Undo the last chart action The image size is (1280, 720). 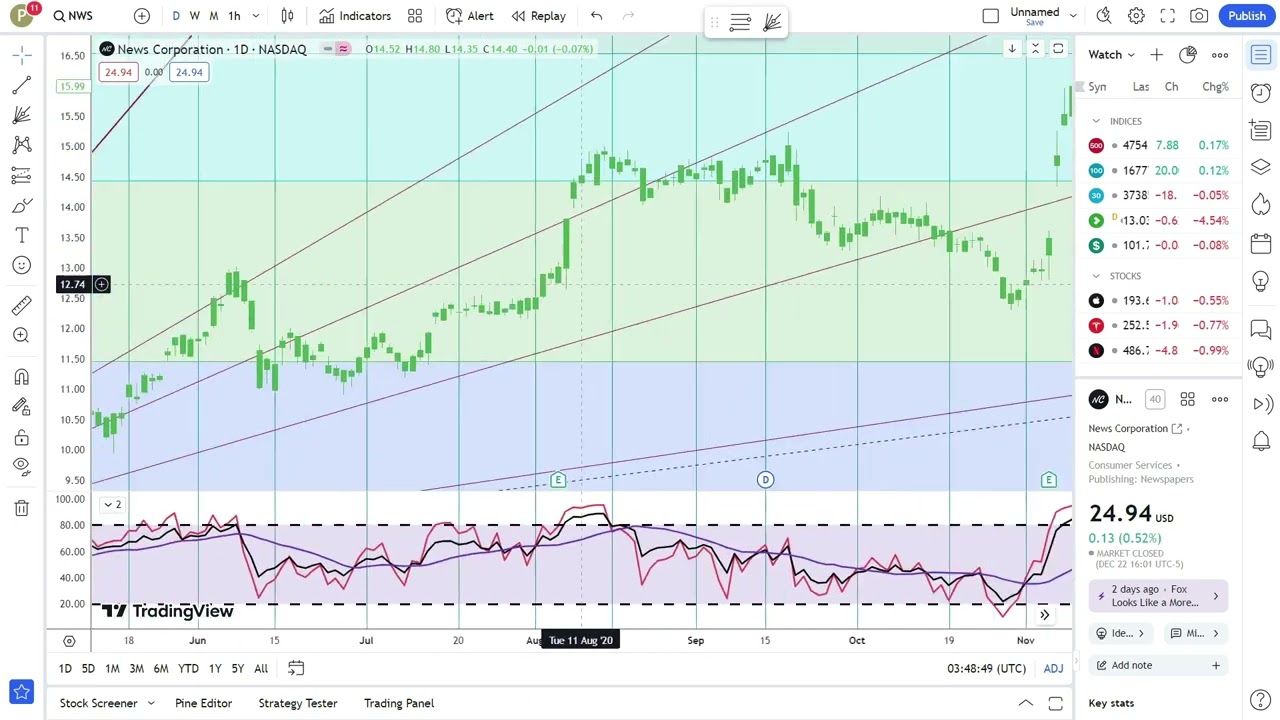click(x=596, y=16)
